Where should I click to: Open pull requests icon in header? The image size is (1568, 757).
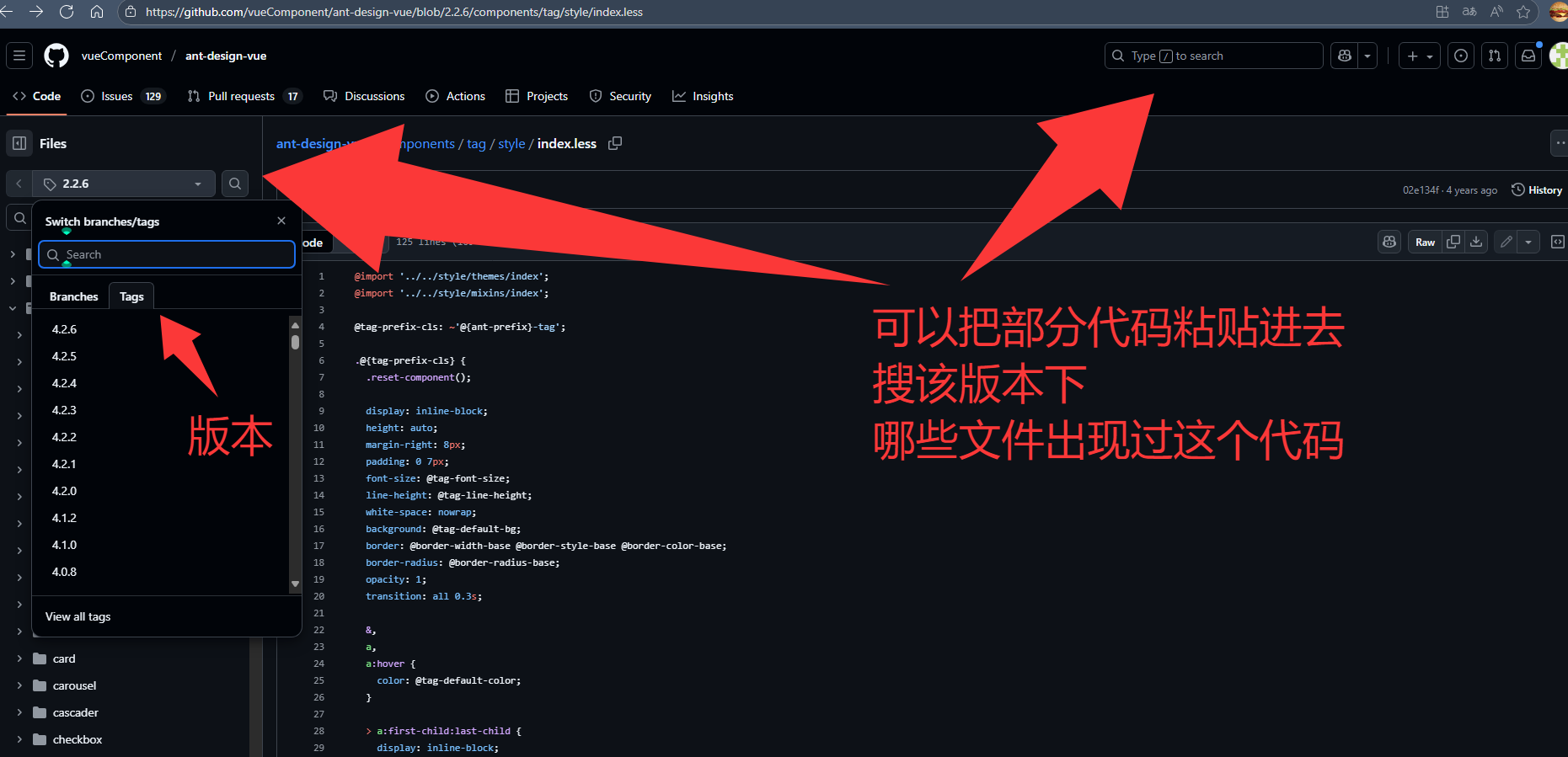coord(1495,56)
